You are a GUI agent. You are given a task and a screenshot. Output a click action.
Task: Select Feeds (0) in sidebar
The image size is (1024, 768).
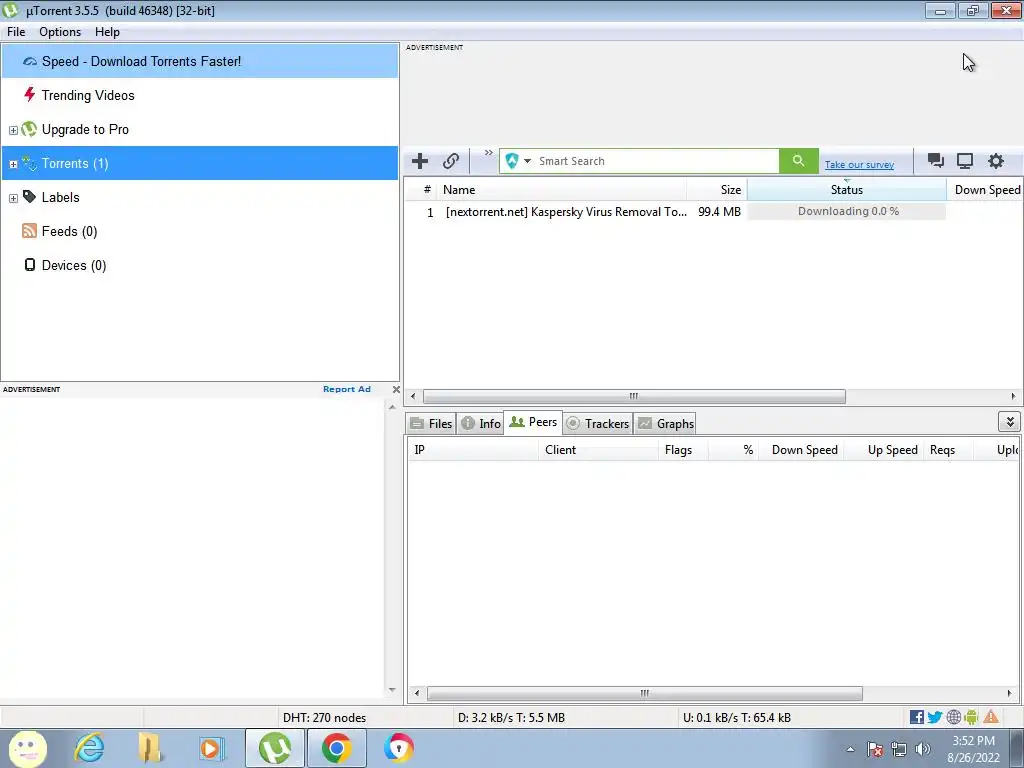point(200,231)
